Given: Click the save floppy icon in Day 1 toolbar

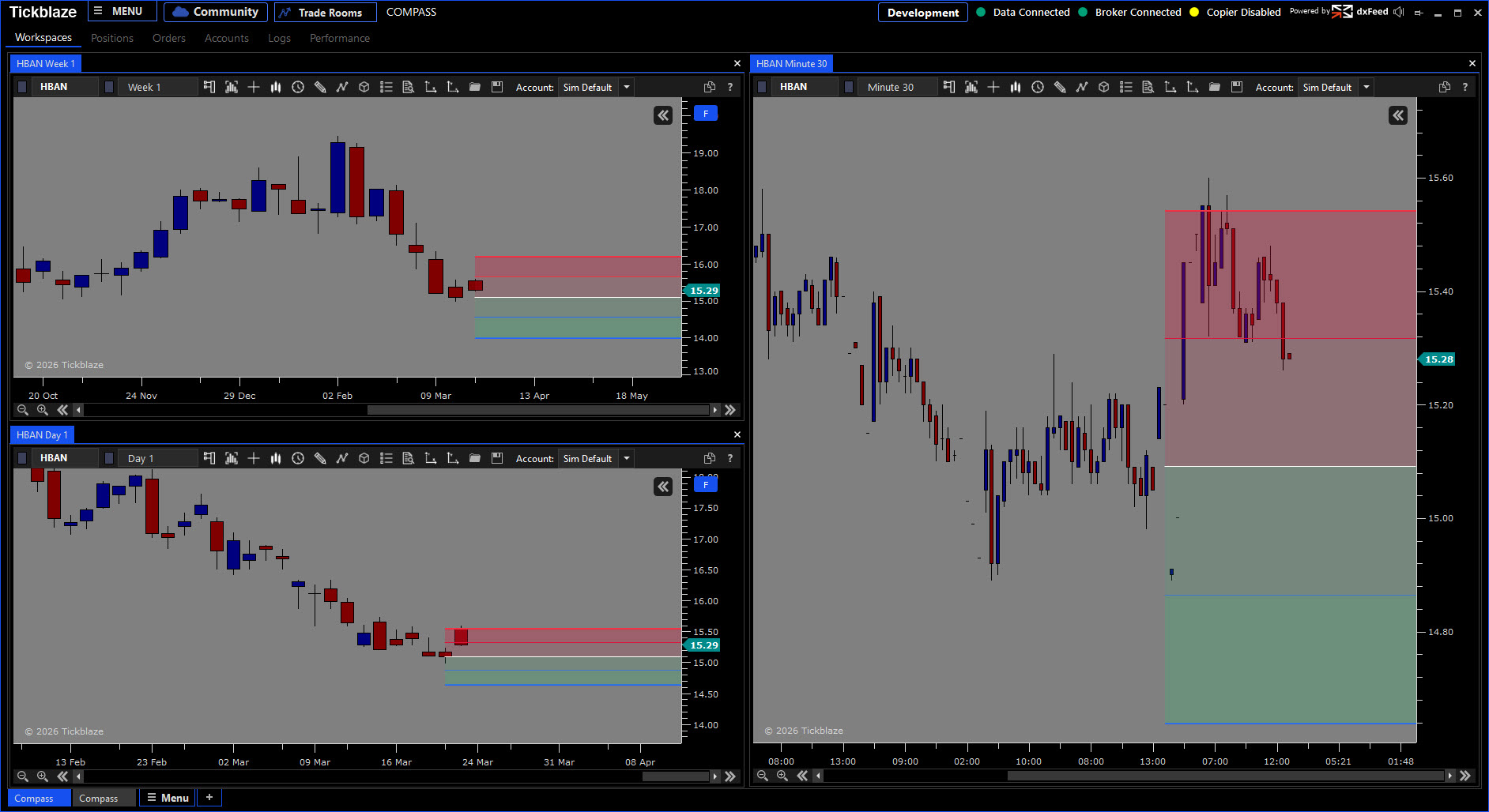Looking at the screenshot, I should [x=497, y=458].
